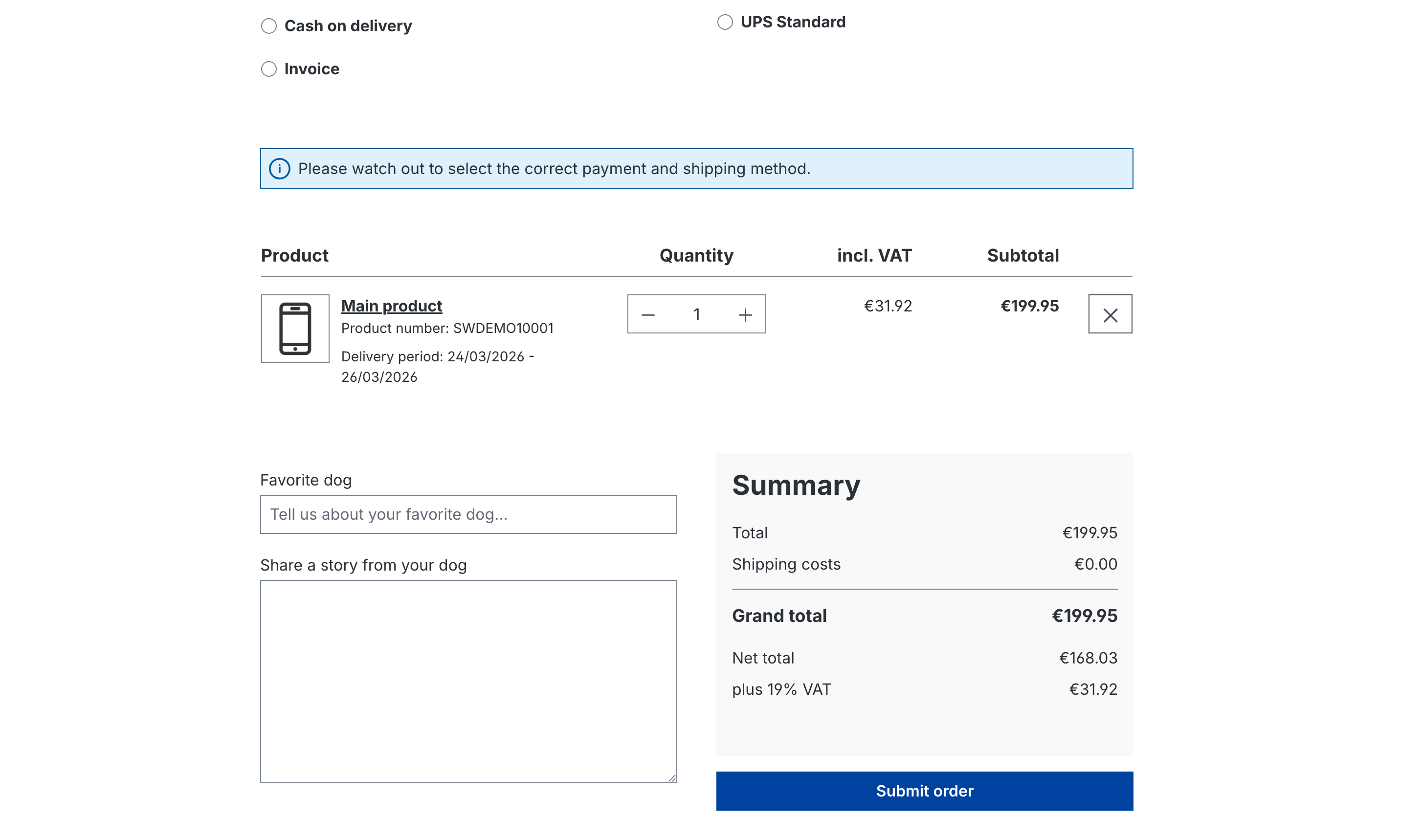Screen dimensions: 1422x840
Task: Click the info icon in the notice banner
Action: (281, 169)
